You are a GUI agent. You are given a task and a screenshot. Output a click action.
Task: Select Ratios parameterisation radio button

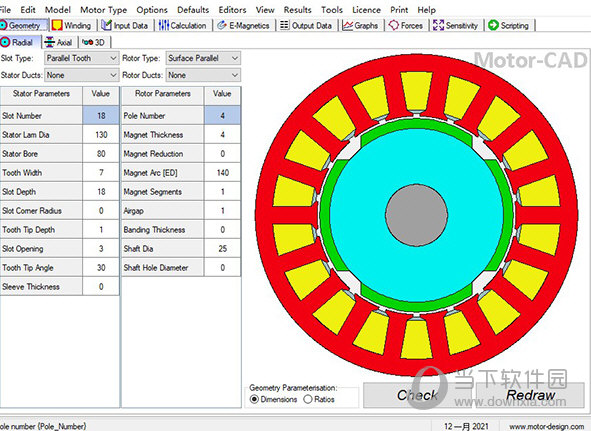coord(308,399)
